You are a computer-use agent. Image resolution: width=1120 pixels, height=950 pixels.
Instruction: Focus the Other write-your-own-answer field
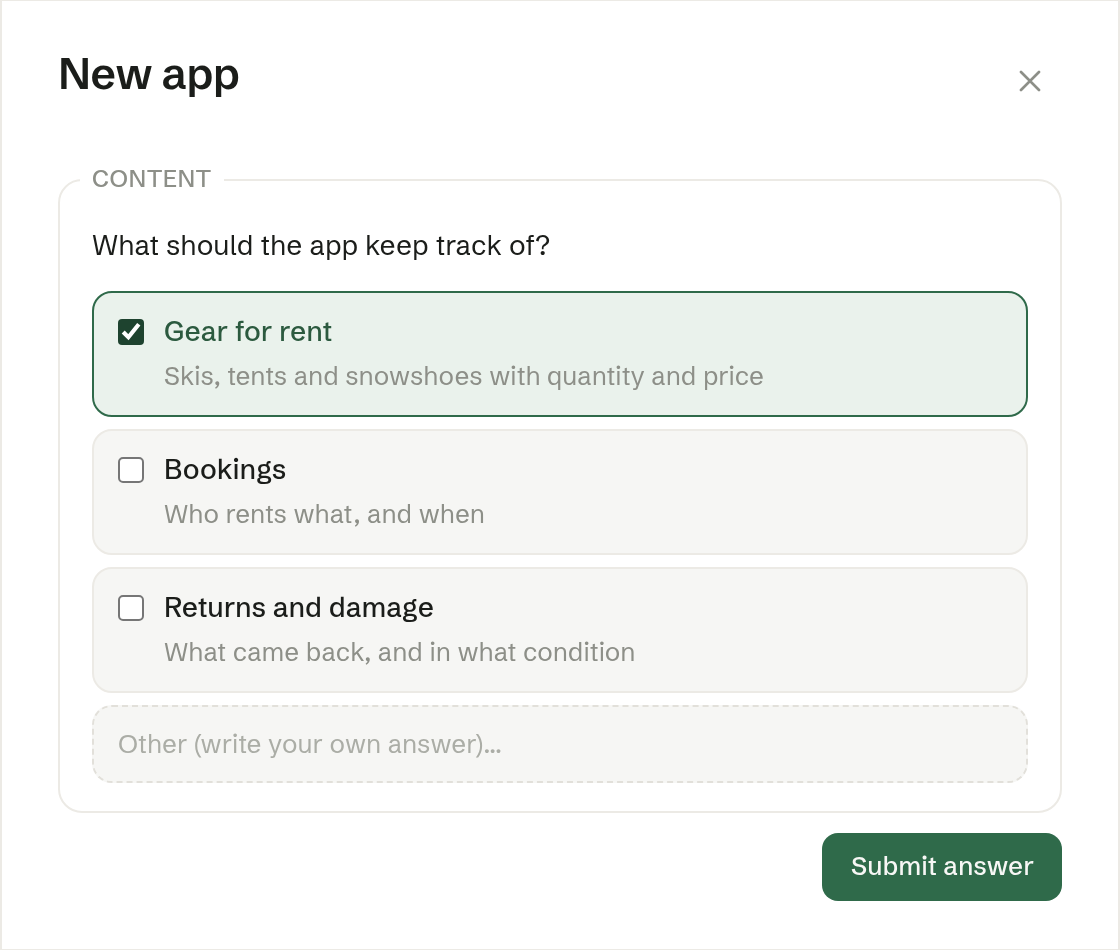coord(560,744)
